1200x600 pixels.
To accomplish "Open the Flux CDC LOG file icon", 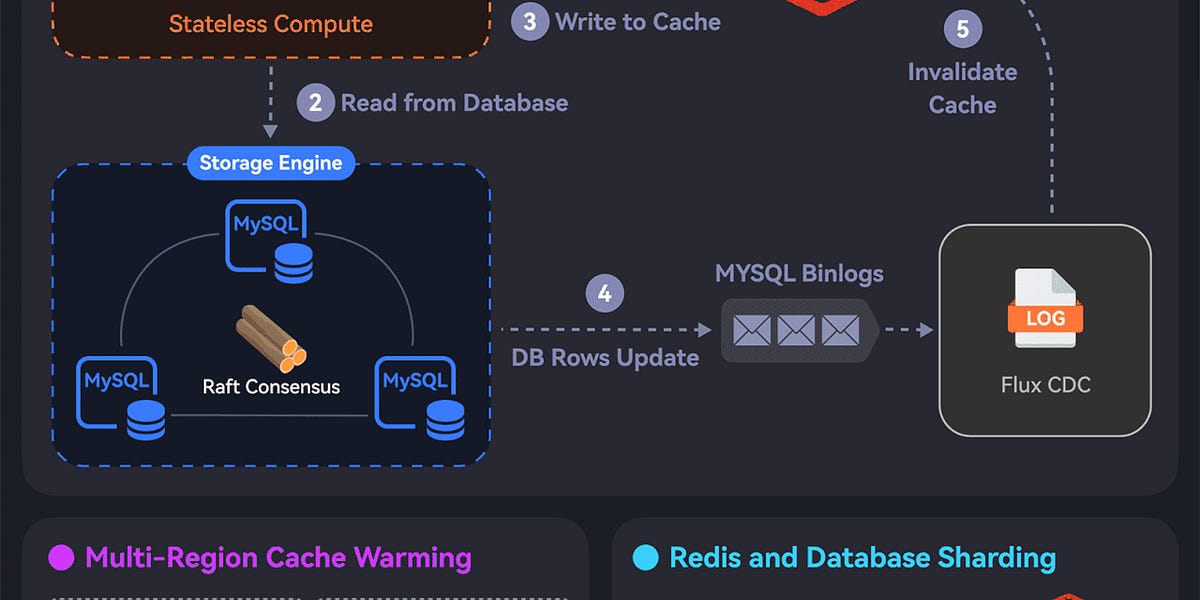I will pos(1045,310).
